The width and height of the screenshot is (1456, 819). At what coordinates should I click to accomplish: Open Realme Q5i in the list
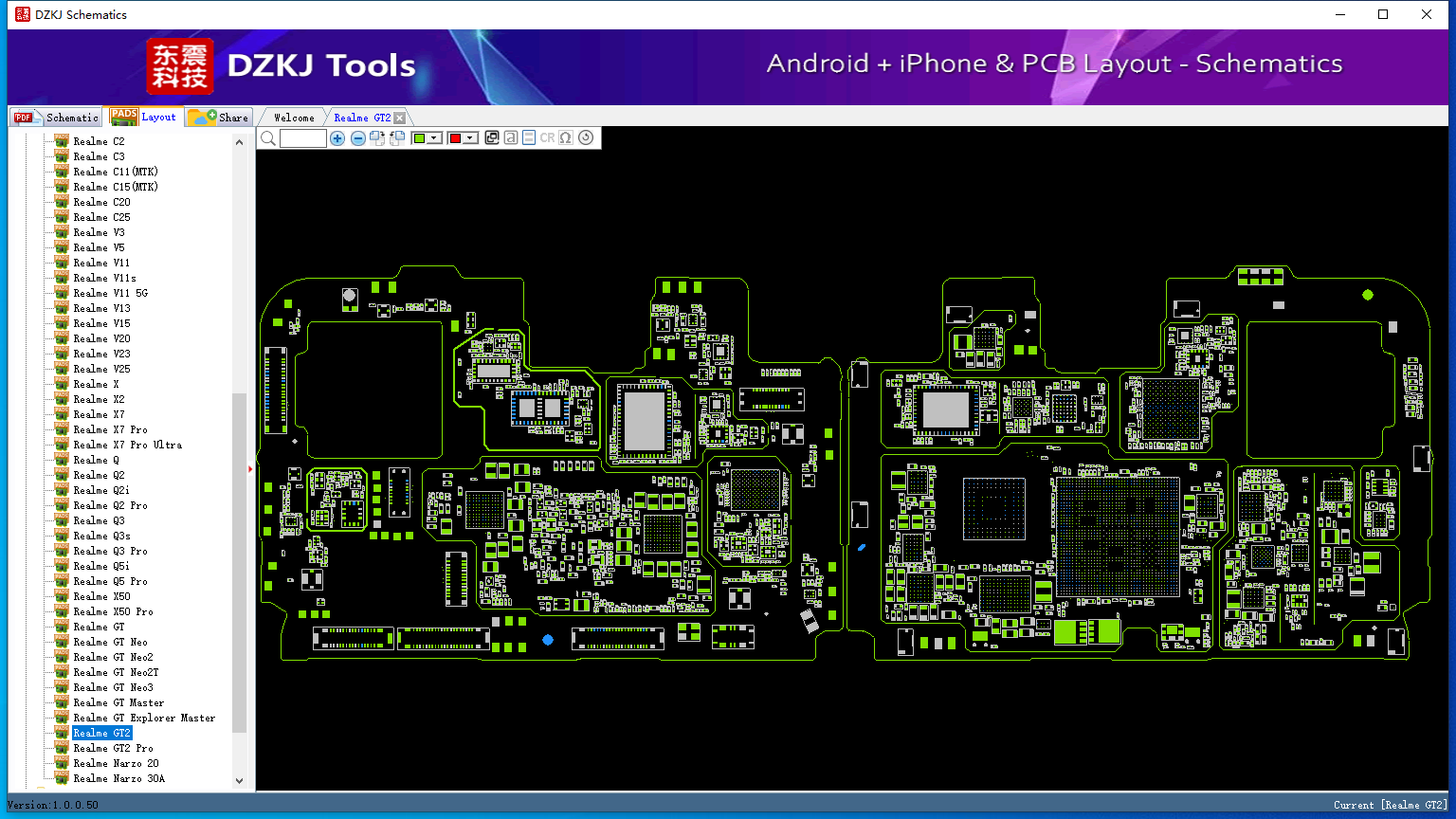tap(101, 566)
